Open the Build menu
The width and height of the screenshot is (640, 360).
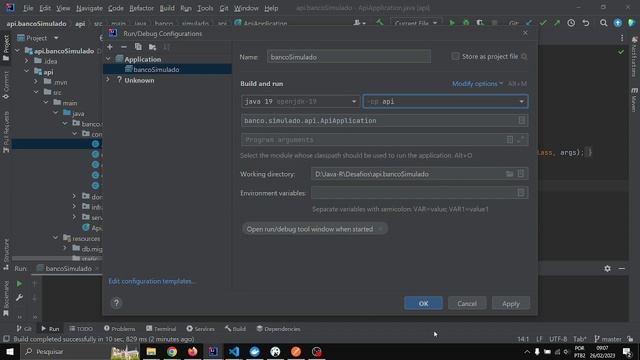tap(167, 8)
